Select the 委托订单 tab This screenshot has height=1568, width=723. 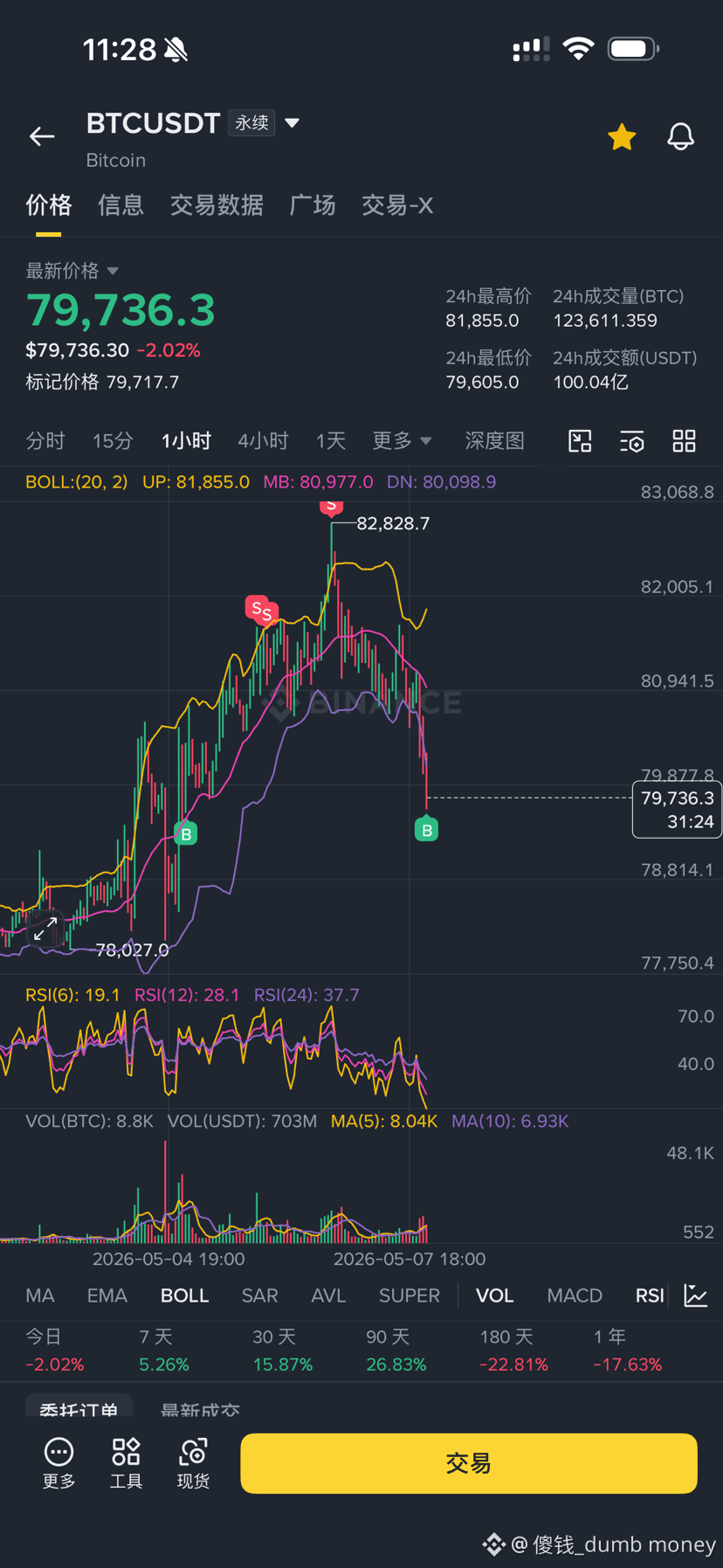pos(79,1408)
